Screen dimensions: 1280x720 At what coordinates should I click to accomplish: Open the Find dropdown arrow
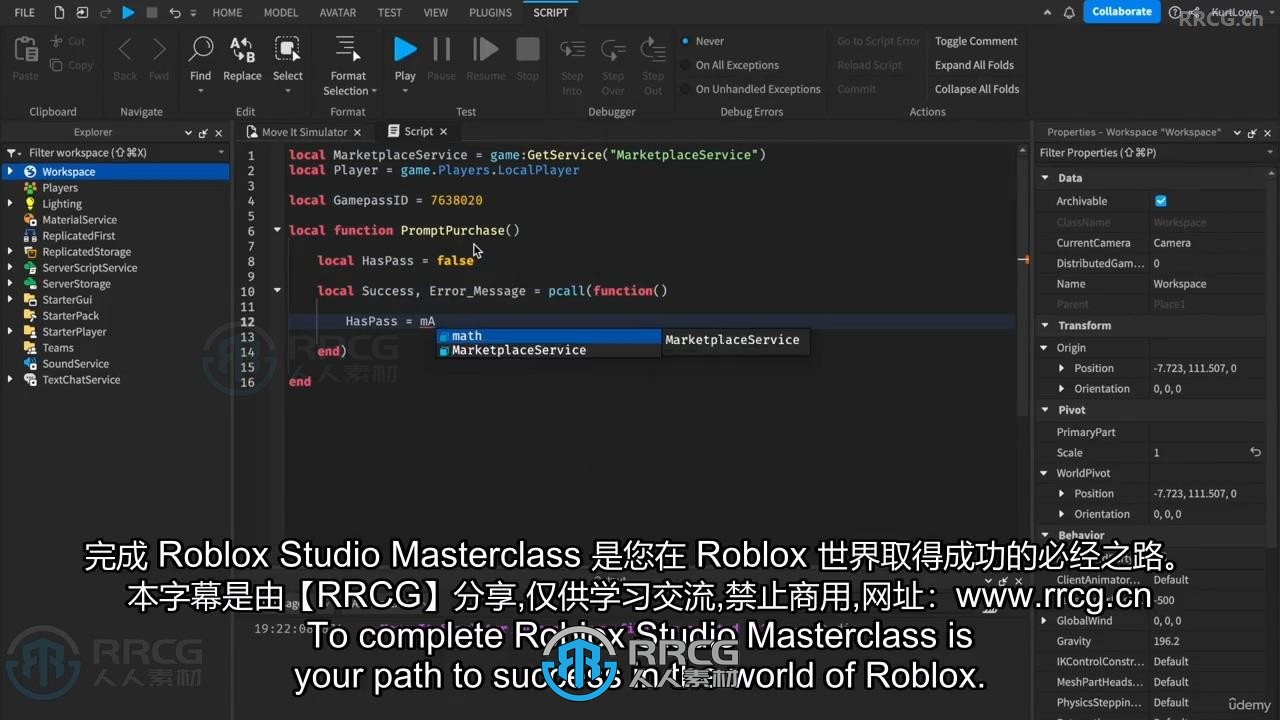201,91
